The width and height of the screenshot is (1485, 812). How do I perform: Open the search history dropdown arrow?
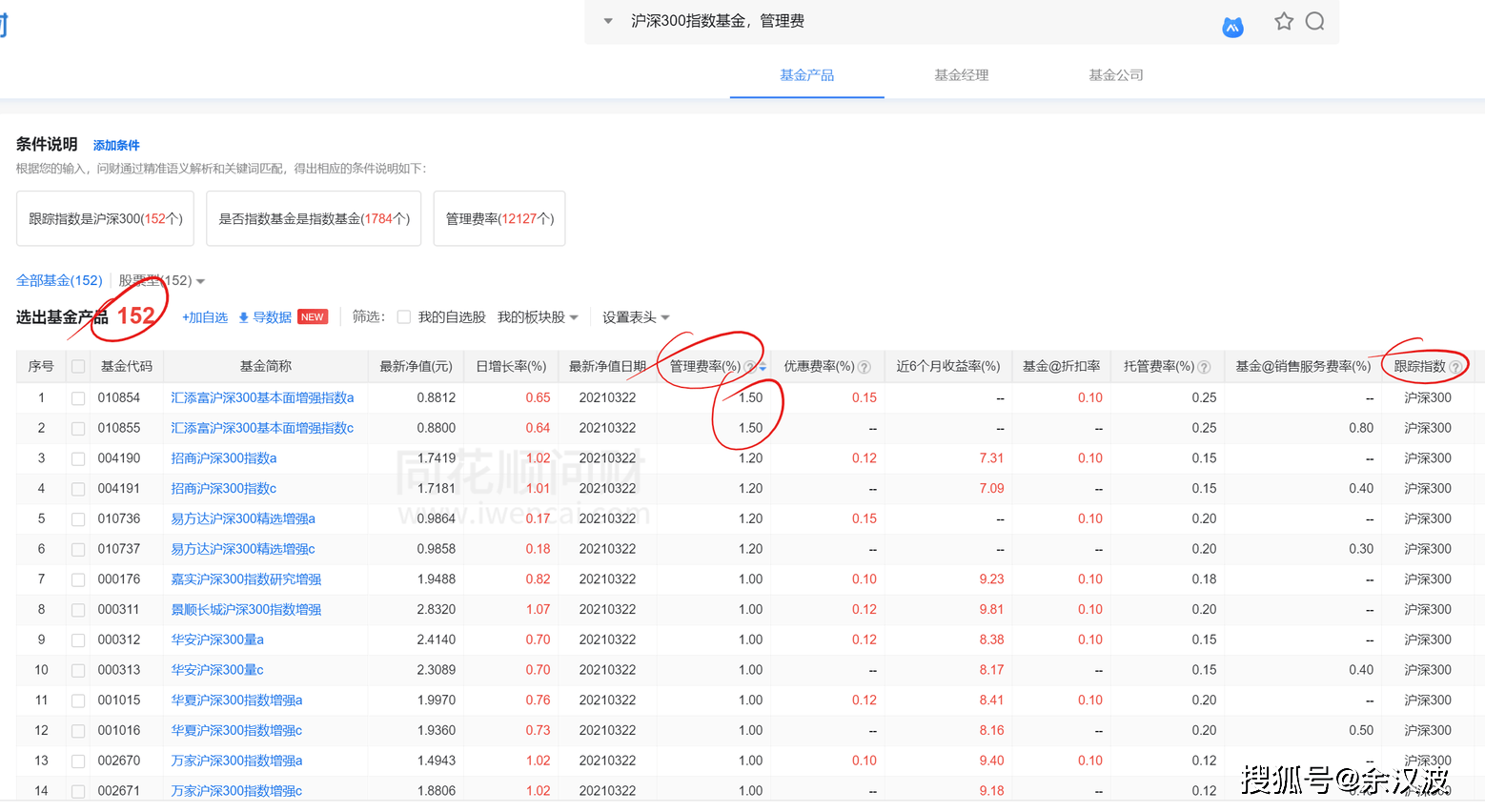coord(608,21)
